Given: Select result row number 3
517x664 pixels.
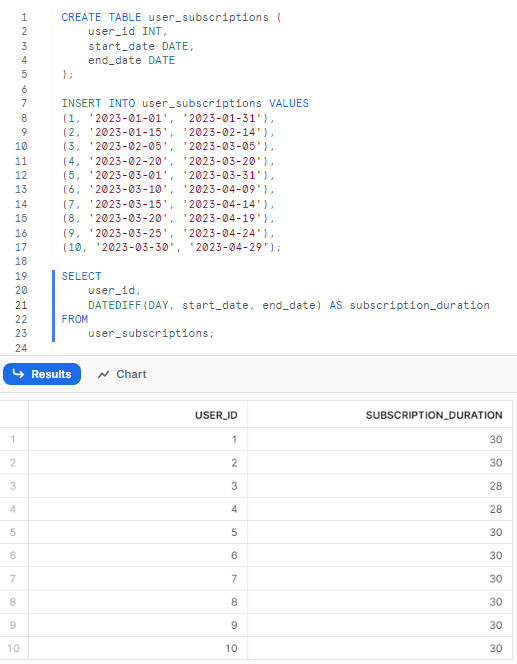Looking at the screenshot, I should [x=13, y=486].
